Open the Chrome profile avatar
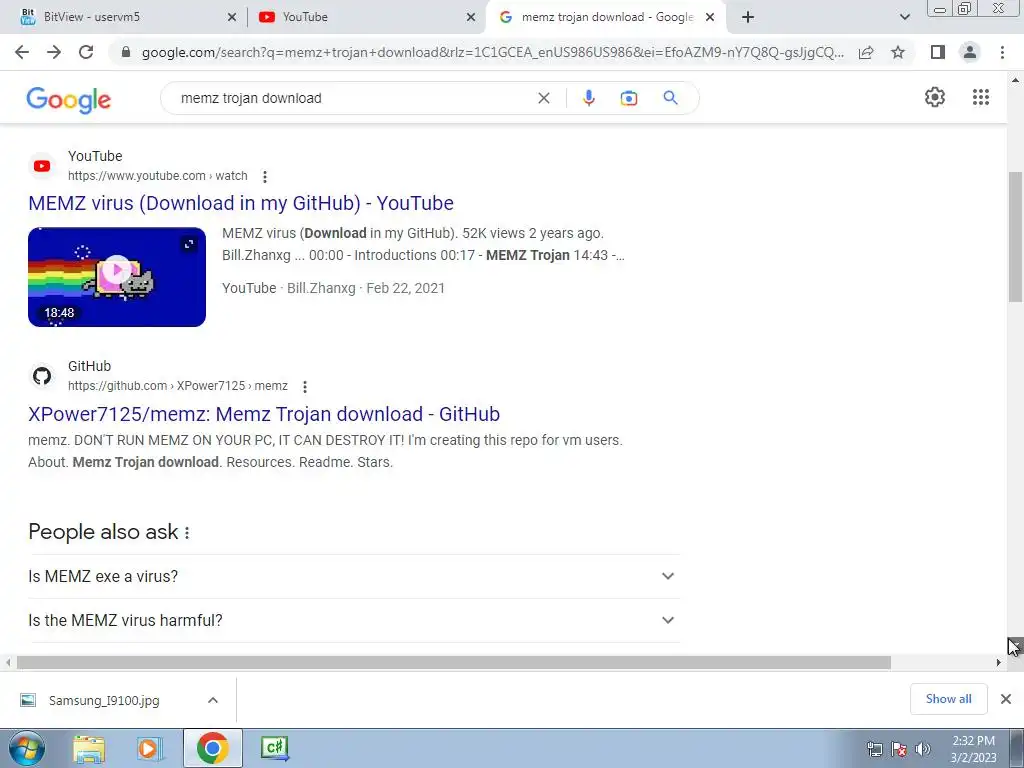1024x768 pixels. 970,52
